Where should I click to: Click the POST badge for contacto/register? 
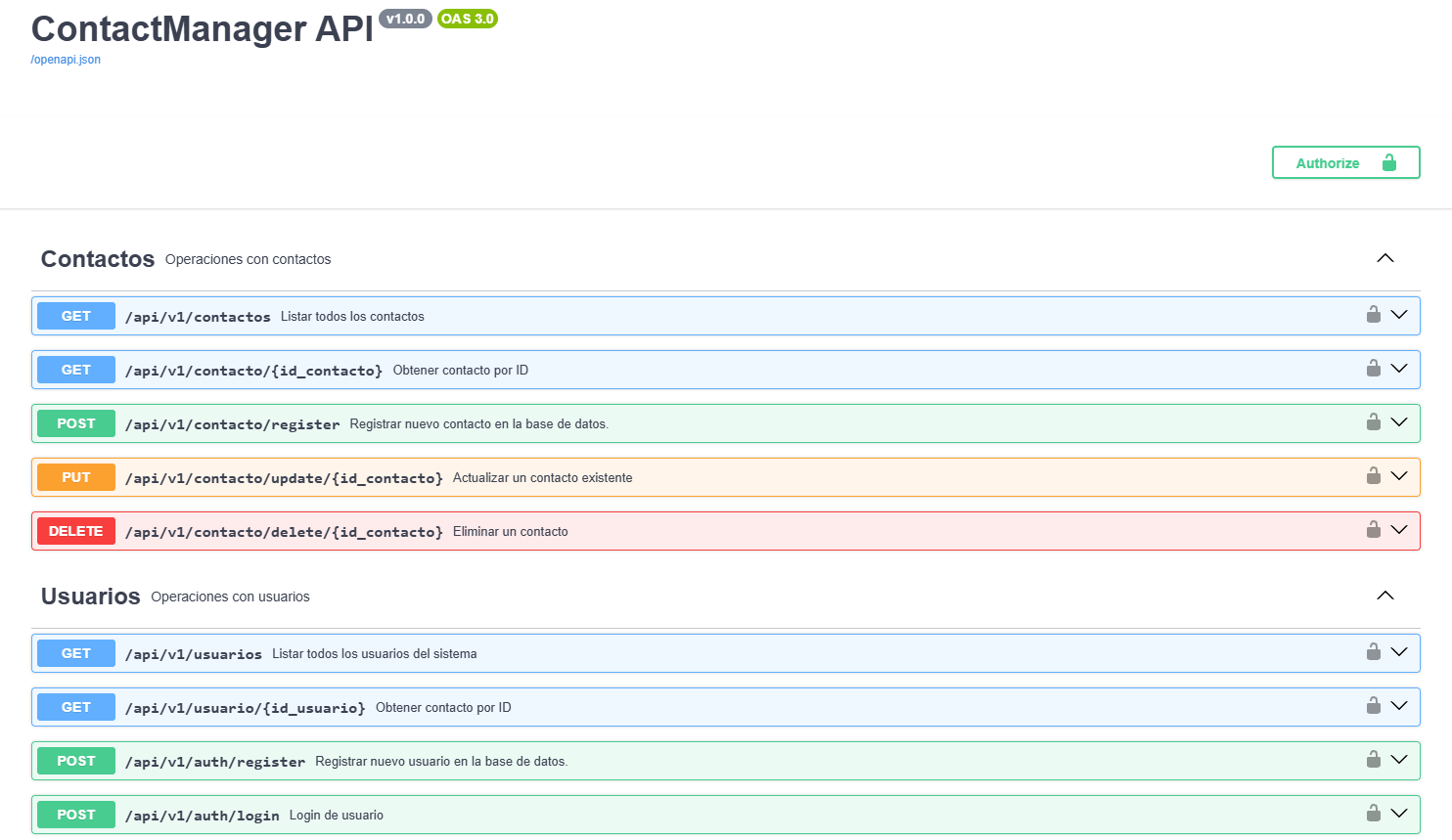click(x=76, y=423)
